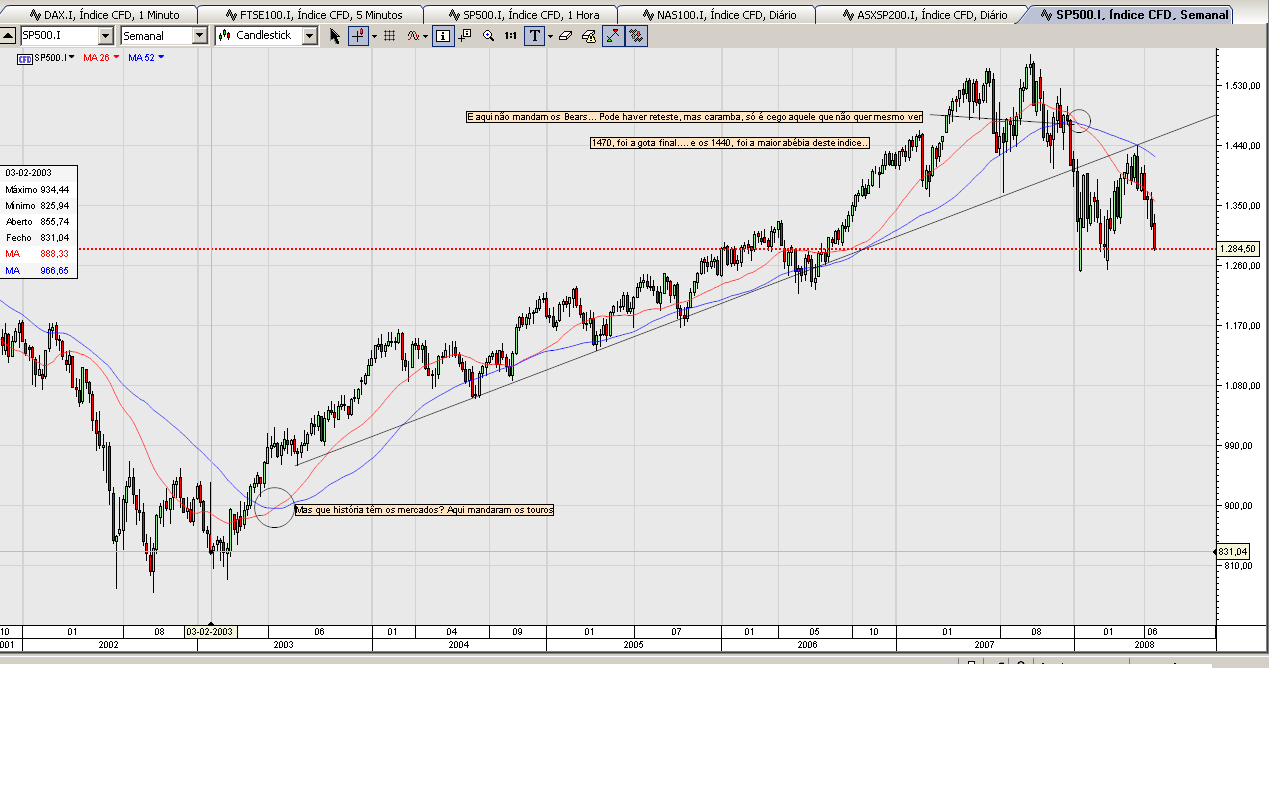Click the 'E aqui não mandam os Bears' annotation

click(695, 117)
